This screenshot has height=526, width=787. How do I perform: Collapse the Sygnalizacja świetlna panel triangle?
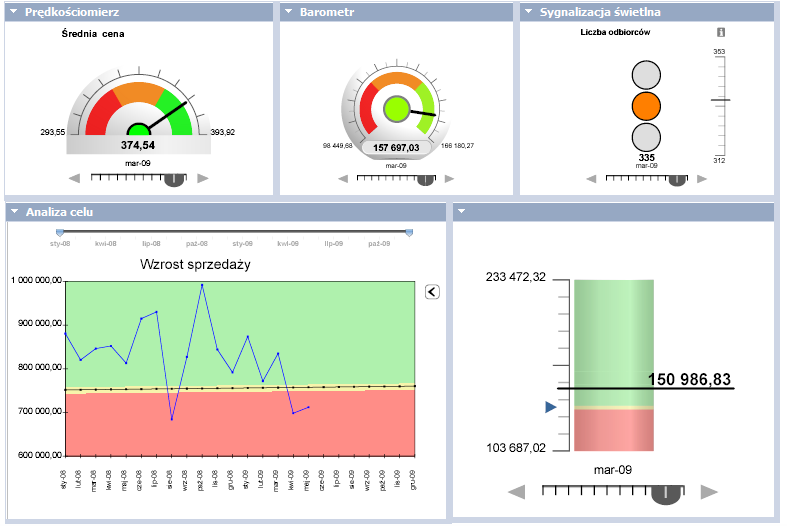(x=527, y=12)
